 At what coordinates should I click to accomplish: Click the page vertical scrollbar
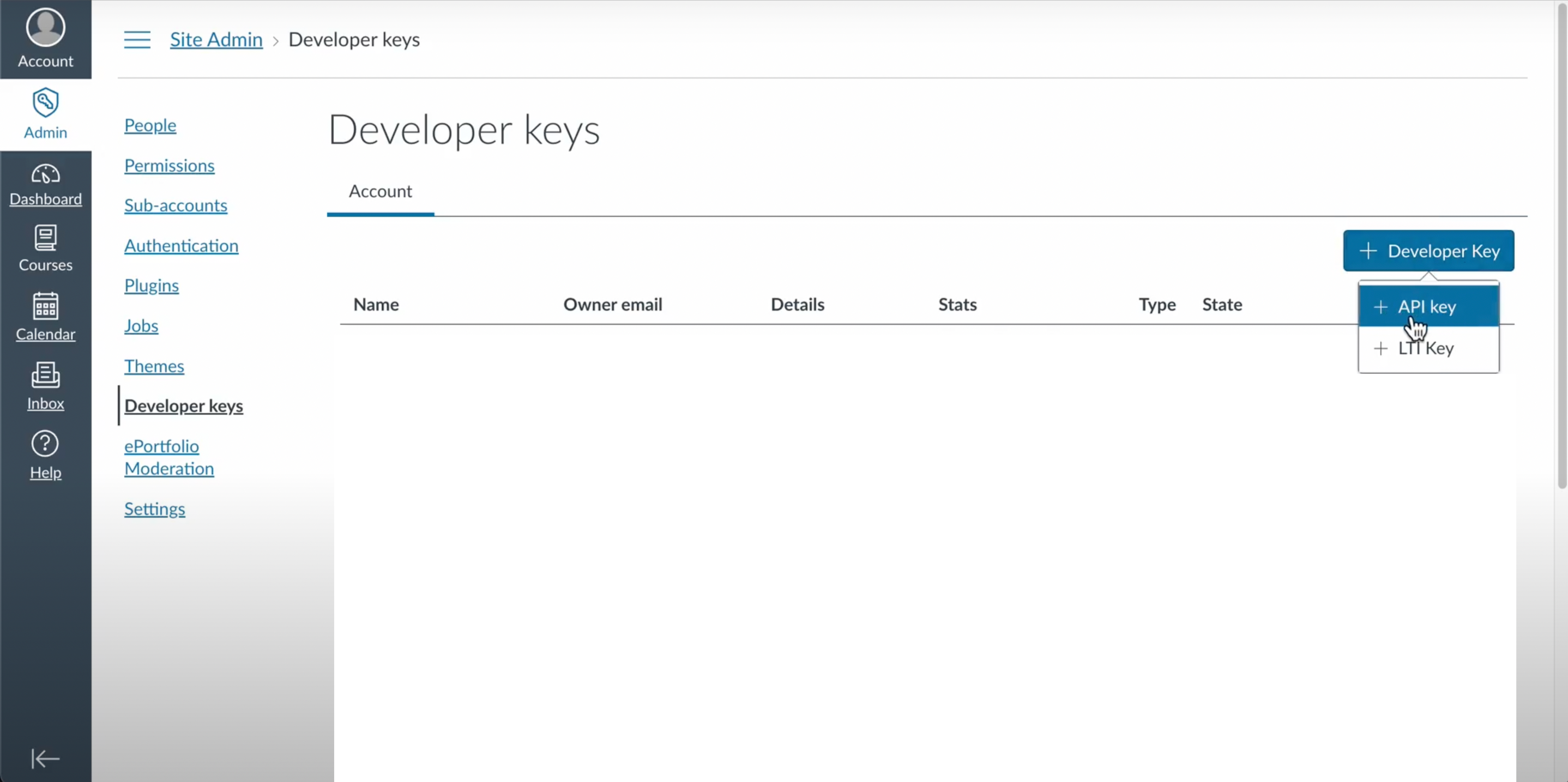1561,244
